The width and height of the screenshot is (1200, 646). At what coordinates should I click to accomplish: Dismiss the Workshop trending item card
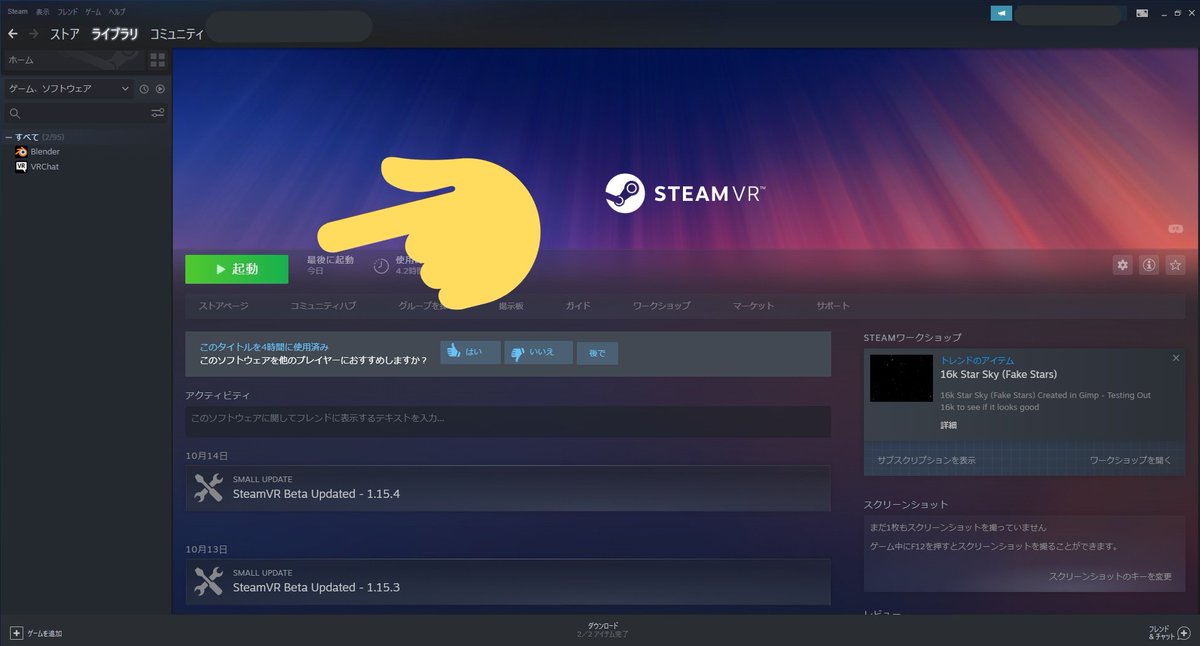[1176, 358]
